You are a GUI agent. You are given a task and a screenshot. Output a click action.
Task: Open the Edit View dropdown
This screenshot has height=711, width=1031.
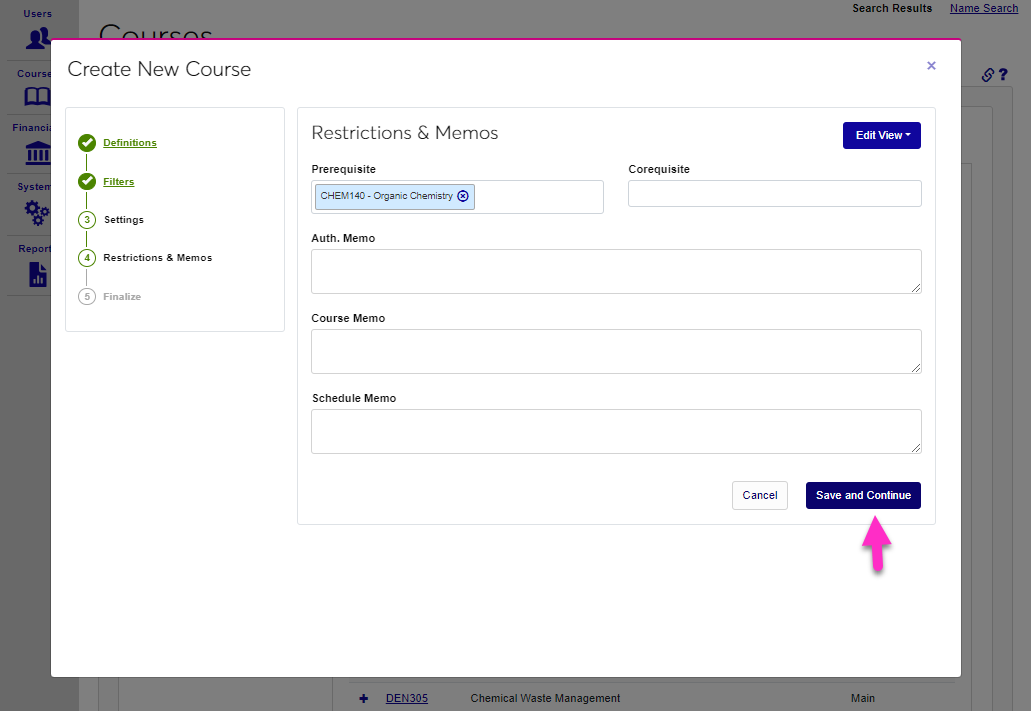click(881, 135)
